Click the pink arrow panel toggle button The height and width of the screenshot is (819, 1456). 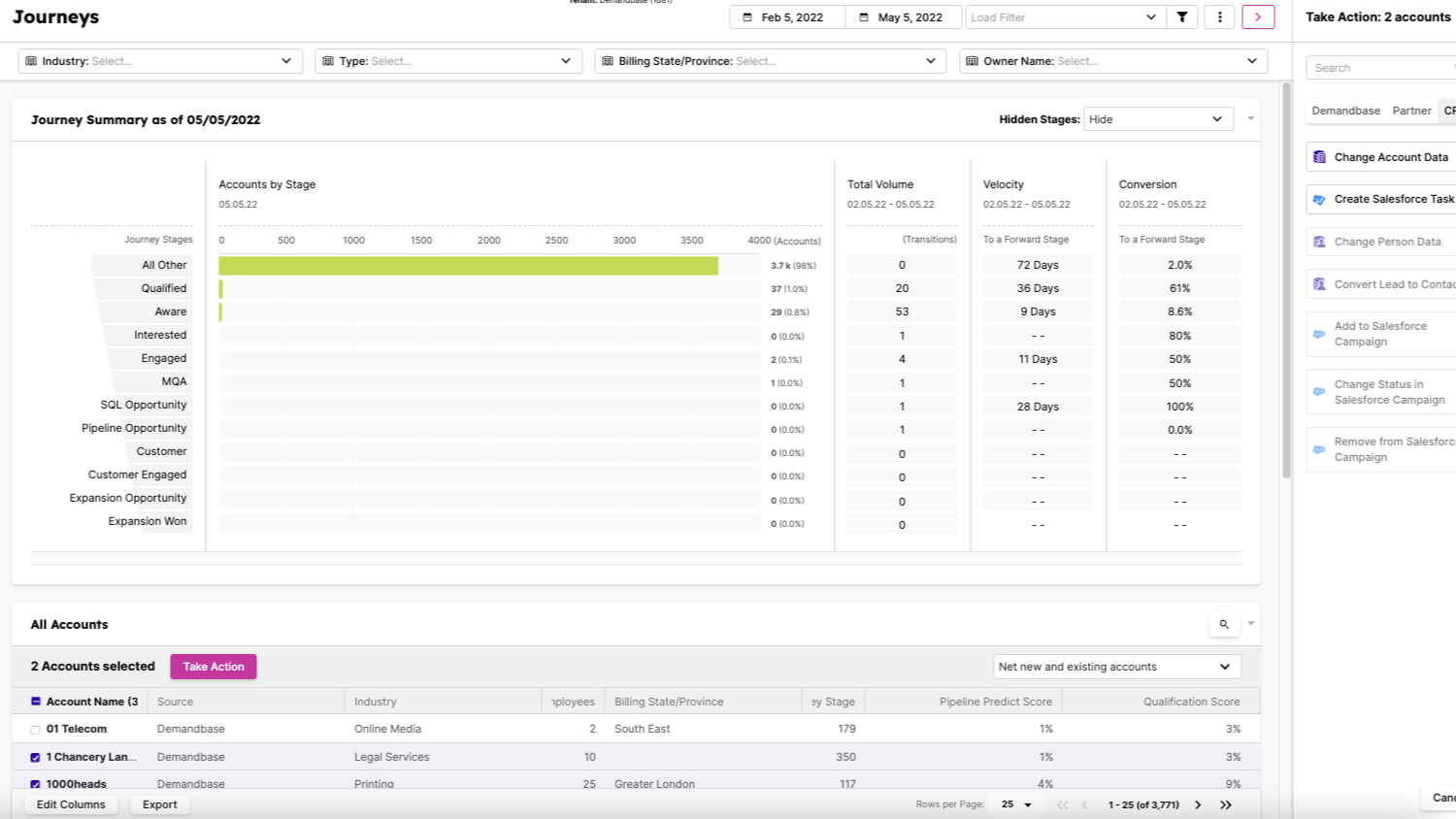[x=1257, y=17]
